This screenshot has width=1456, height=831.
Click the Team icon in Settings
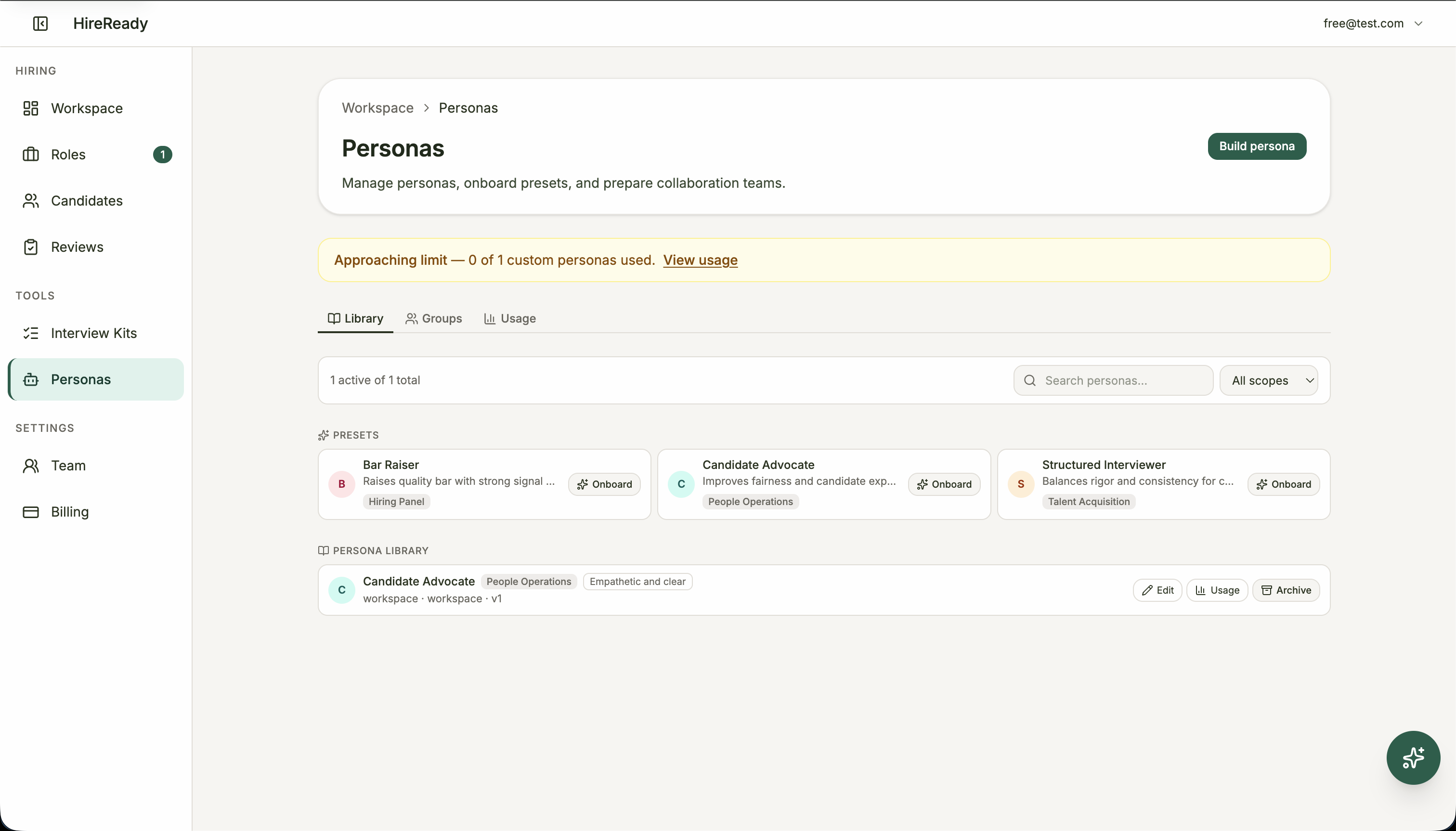click(x=31, y=466)
